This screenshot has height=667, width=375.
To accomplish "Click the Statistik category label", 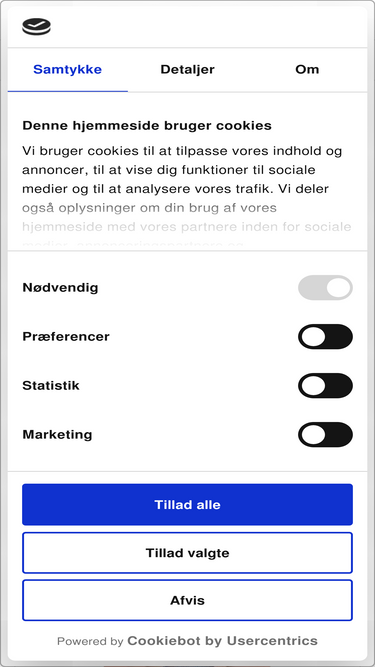I will [51, 385].
